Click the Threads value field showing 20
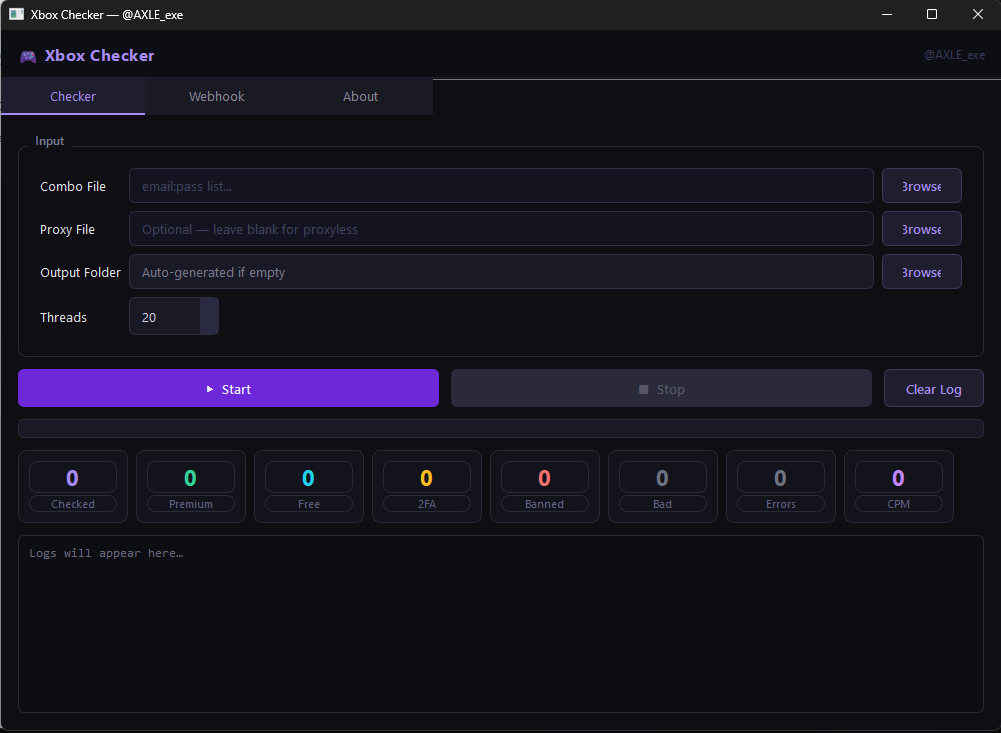The height and width of the screenshot is (733, 1001). [165, 317]
